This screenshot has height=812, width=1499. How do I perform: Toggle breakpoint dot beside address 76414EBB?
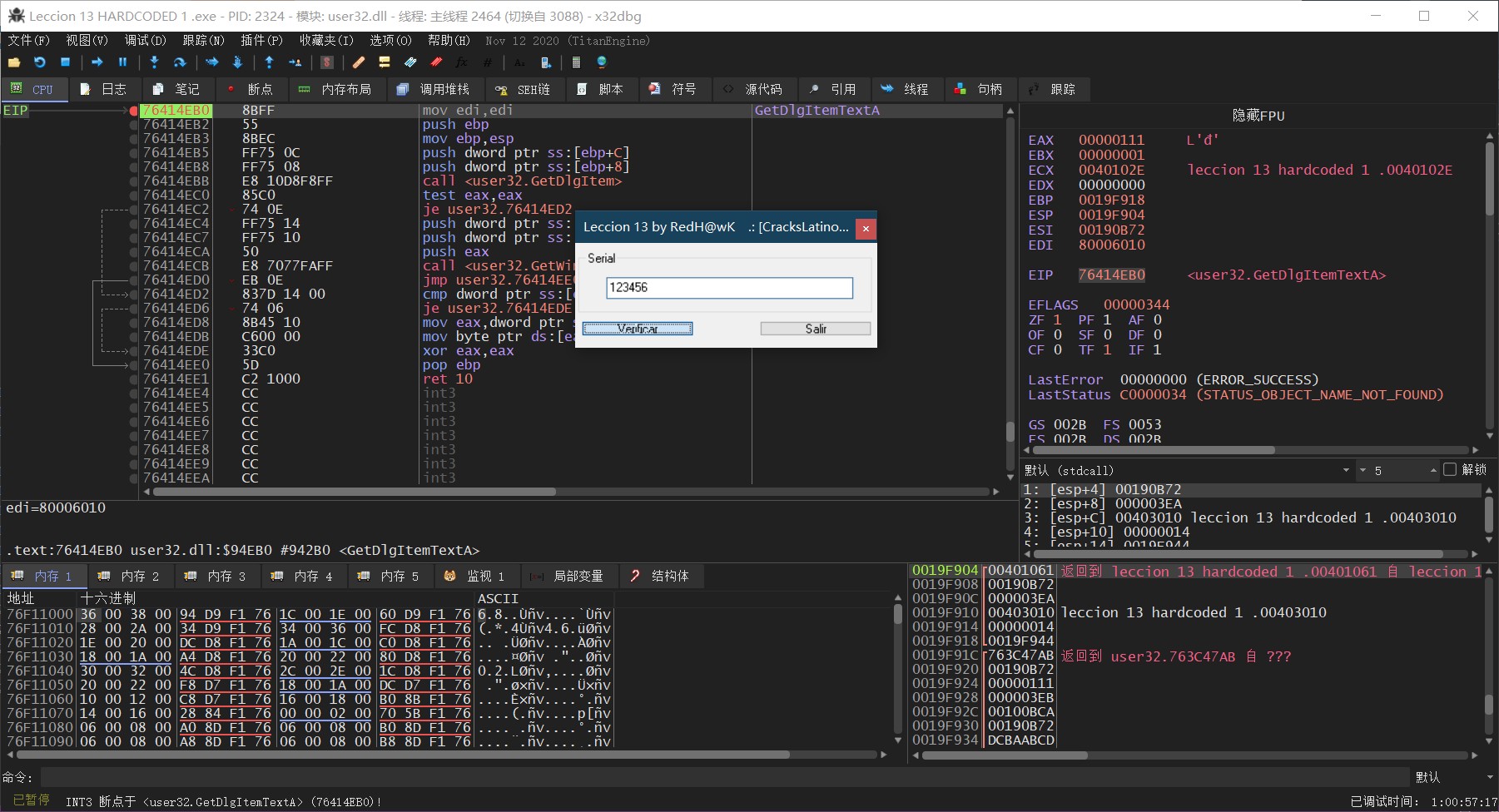pyautogui.click(x=133, y=181)
